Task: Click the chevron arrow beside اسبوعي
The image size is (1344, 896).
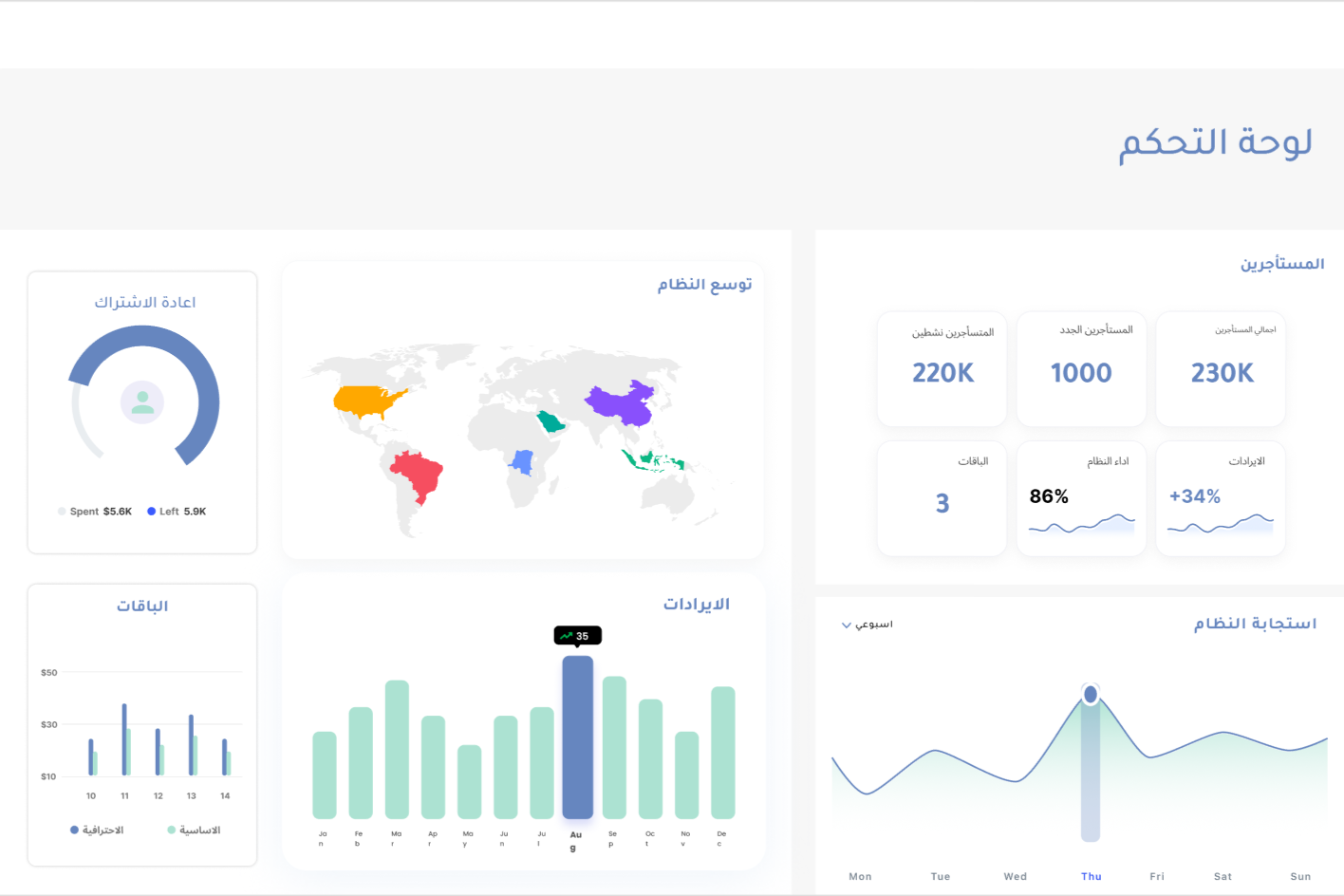Action: [846, 625]
